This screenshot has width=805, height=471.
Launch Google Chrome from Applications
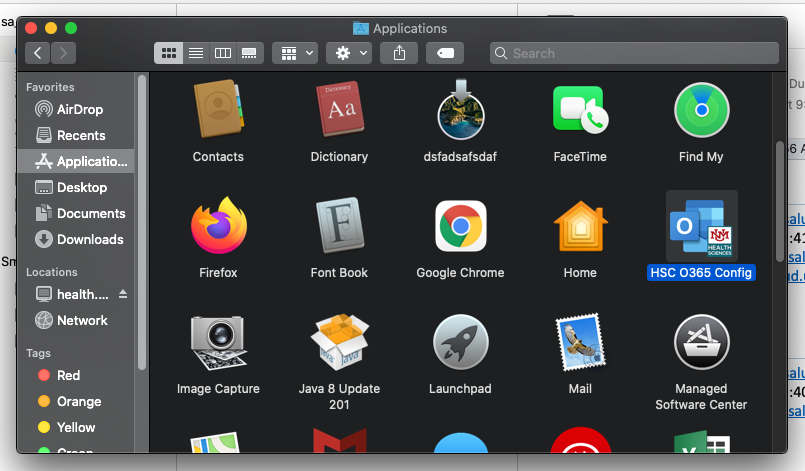coord(460,226)
